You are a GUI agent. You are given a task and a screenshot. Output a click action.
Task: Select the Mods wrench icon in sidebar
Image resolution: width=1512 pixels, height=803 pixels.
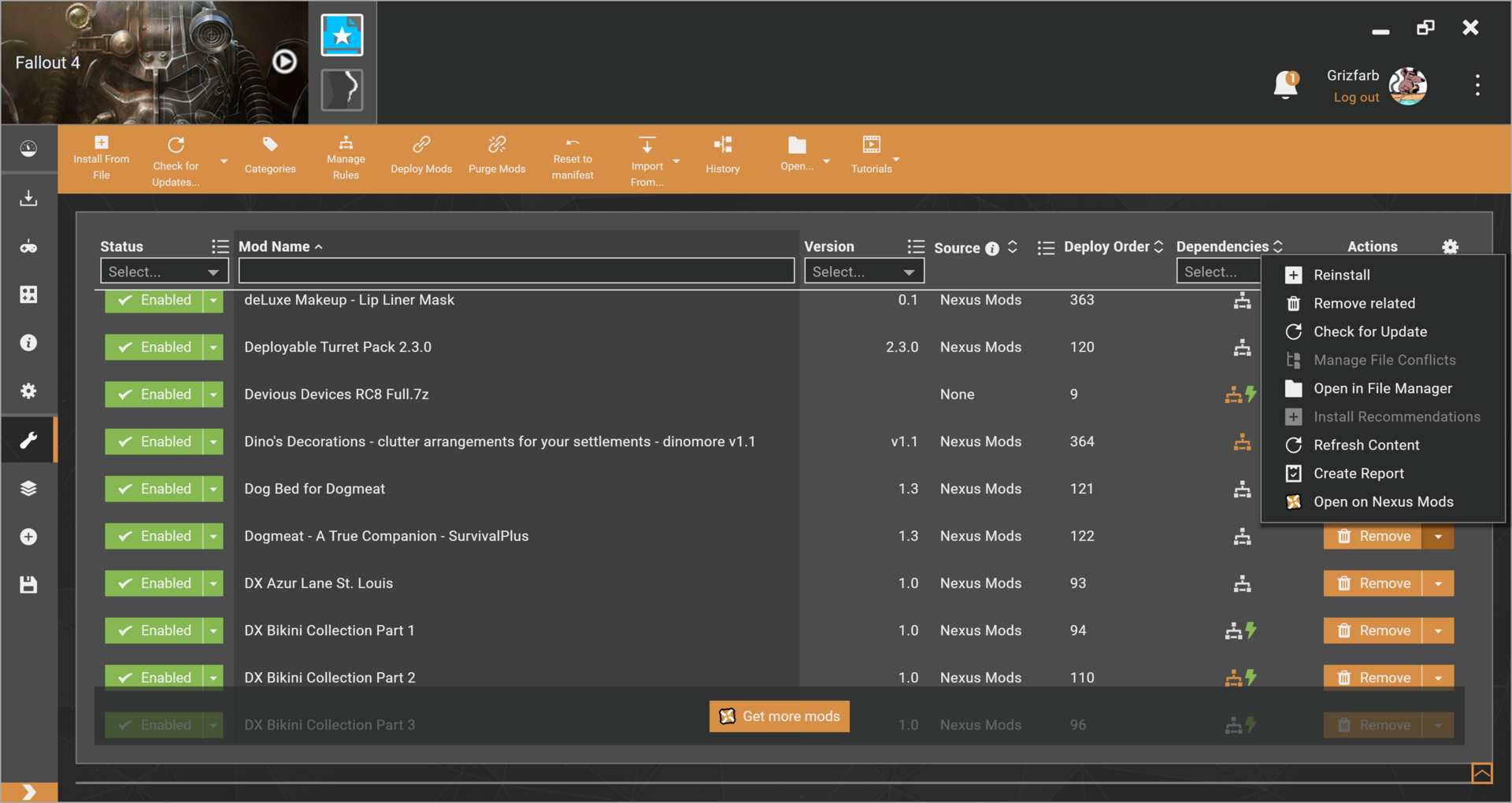[x=28, y=439]
